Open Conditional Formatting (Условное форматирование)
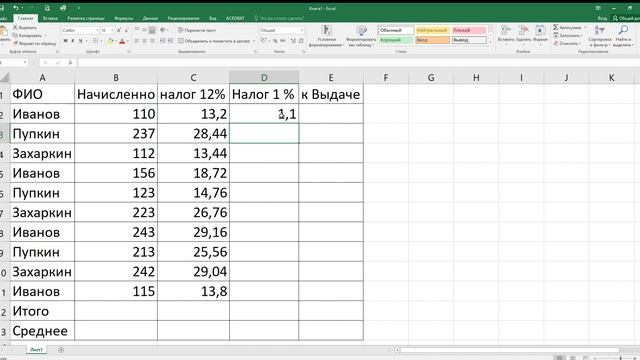 (326, 36)
